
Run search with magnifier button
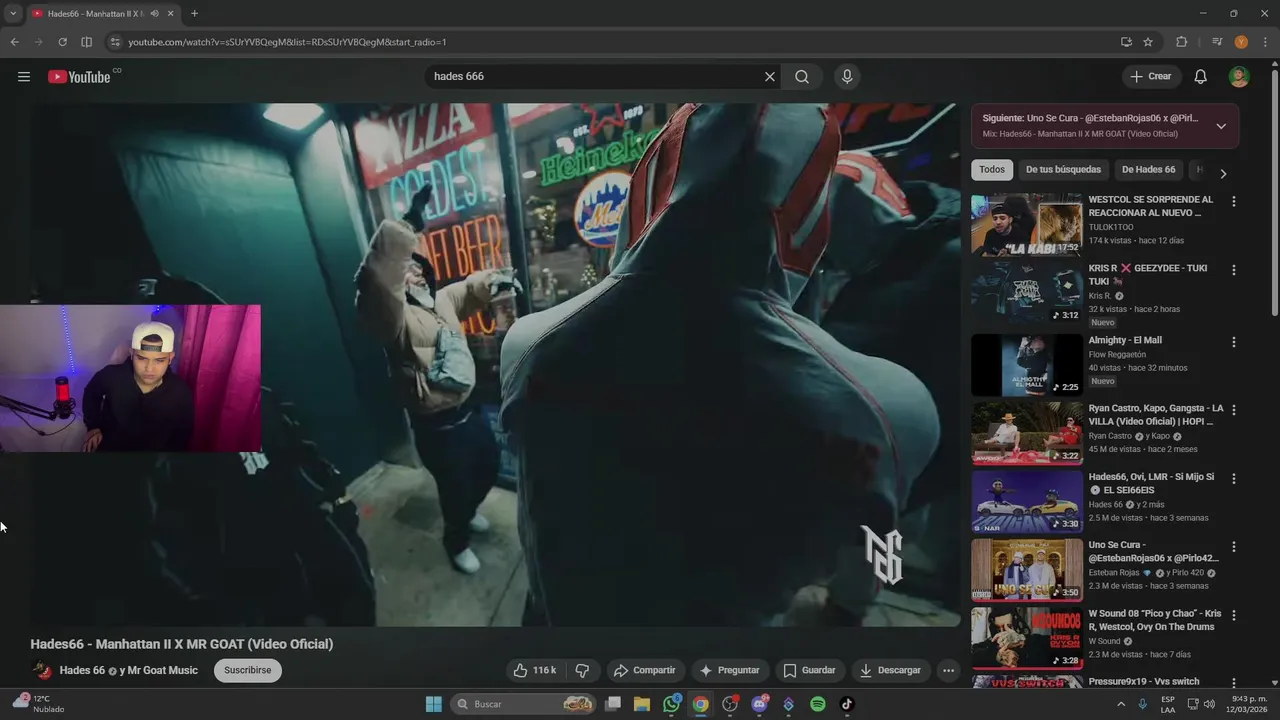coord(802,77)
